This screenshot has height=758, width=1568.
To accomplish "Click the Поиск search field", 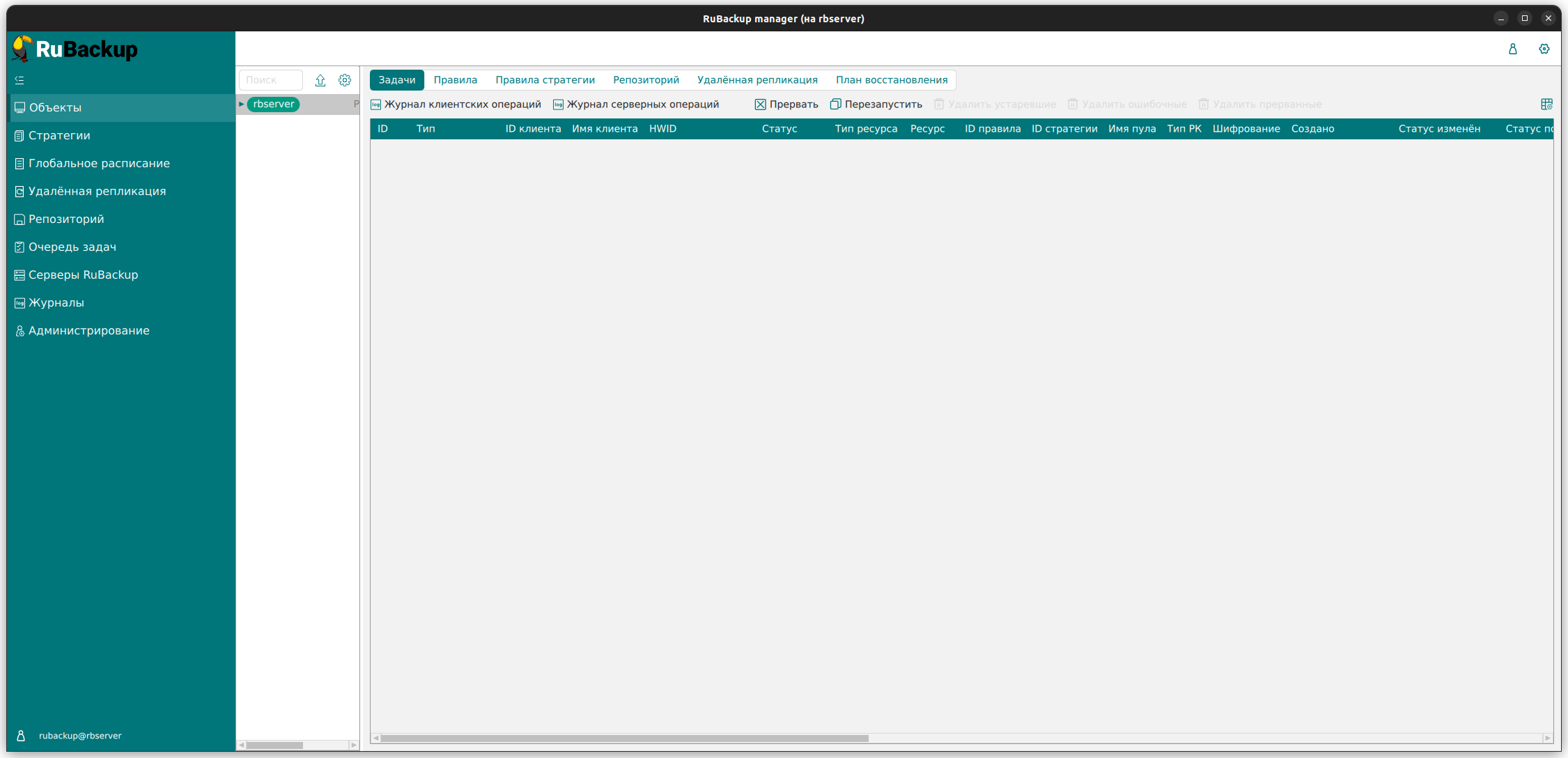I will pos(271,80).
